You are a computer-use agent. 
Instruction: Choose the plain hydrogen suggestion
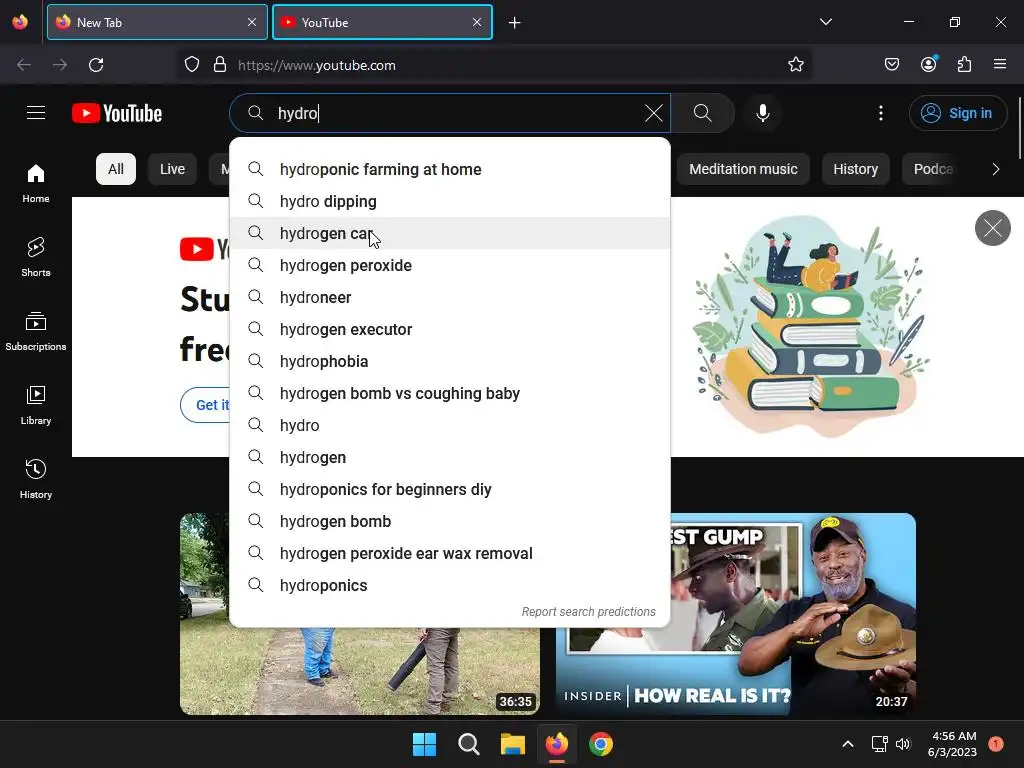[x=450, y=457]
